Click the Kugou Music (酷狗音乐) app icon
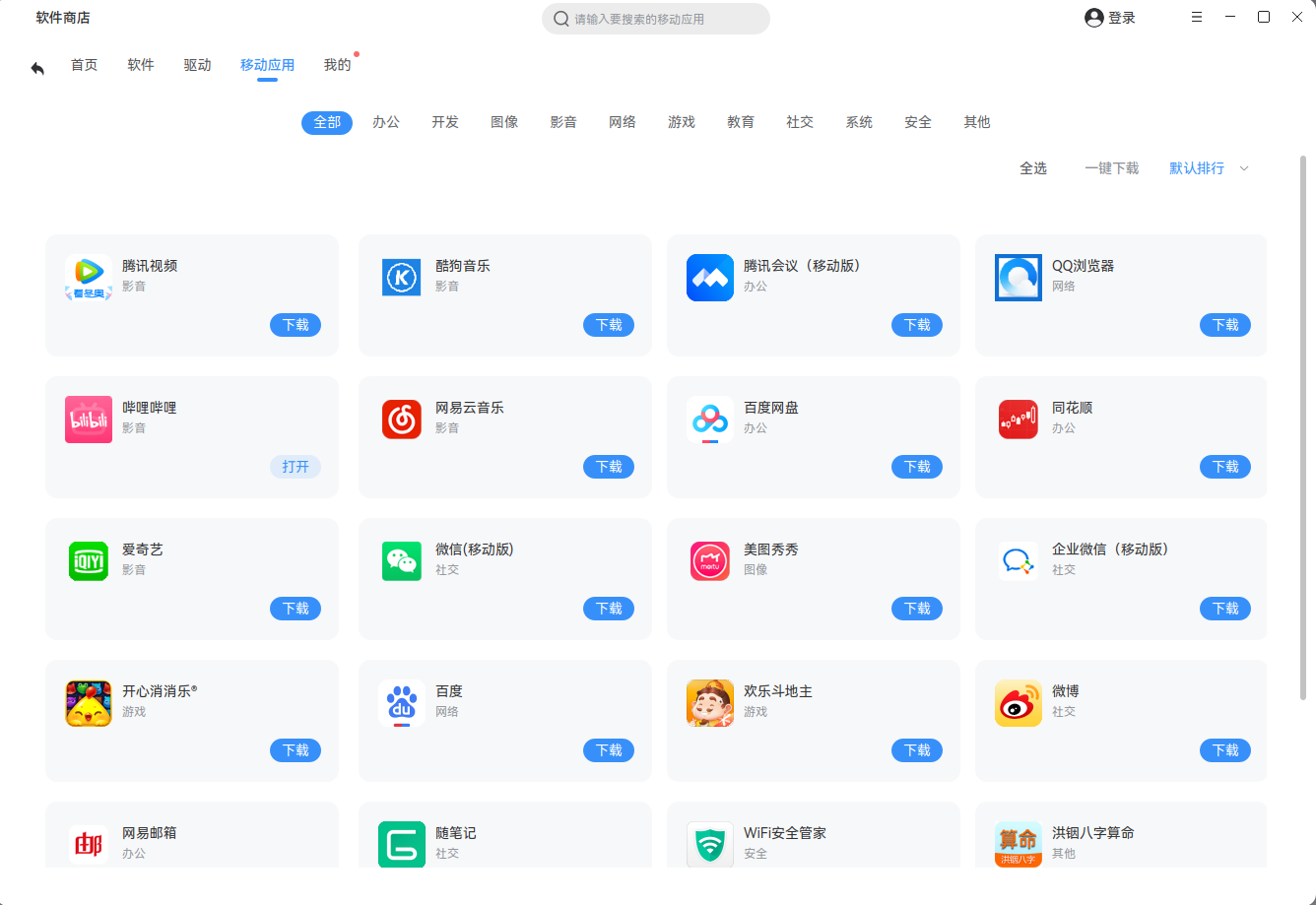The height and width of the screenshot is (905, 1316). pyautogui.click(x=402, y=278)
